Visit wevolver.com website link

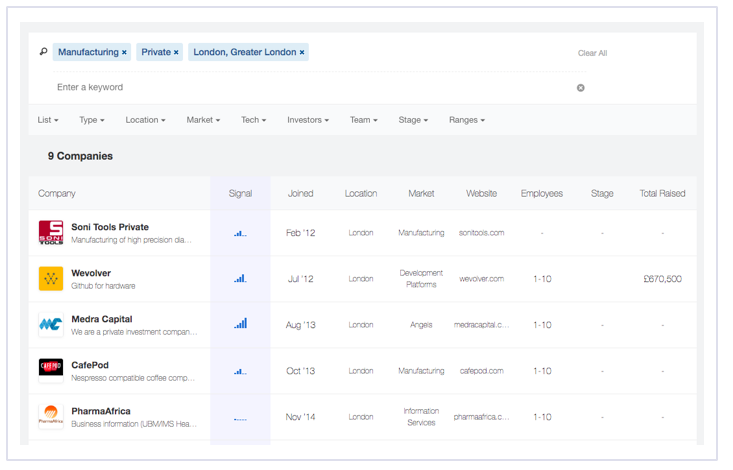pos(481,279)
